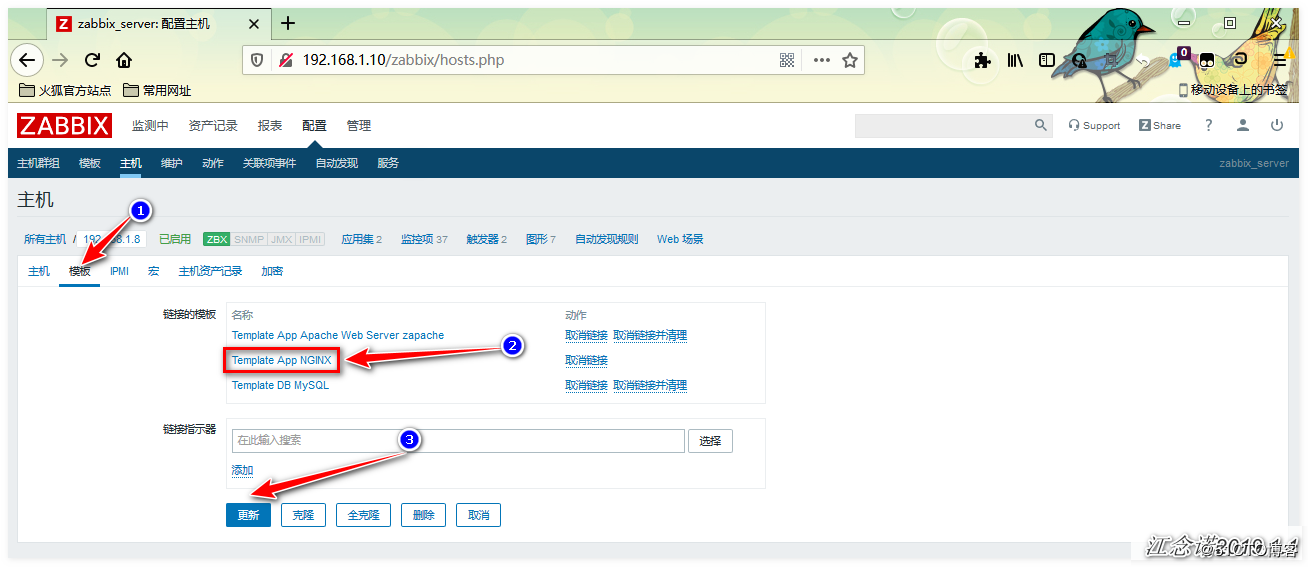Open the Ghostery ghost extension icon

tap(1177, 59)
